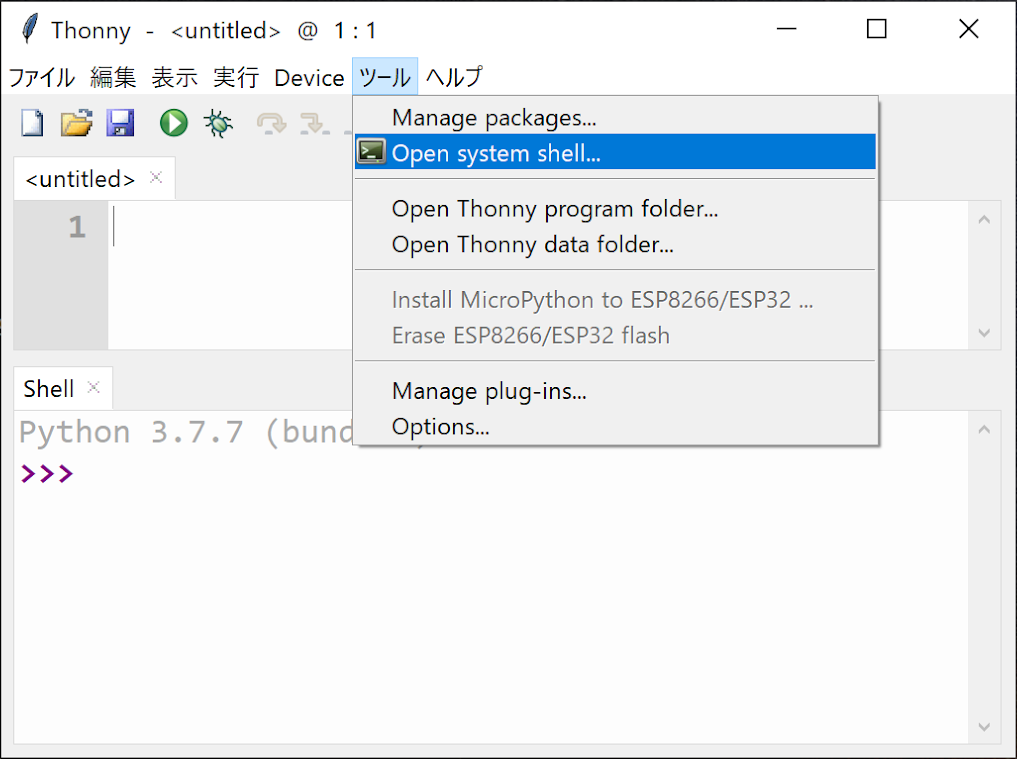The image size is (1017, 759).
Task: Open the 編集 menu
Action: 113,77
